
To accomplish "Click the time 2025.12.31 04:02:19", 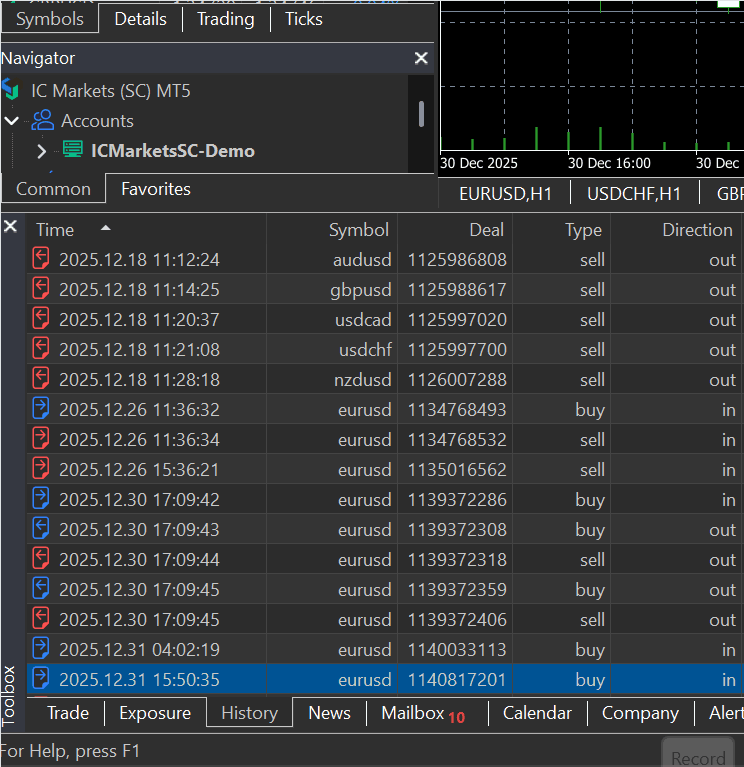I will tap(139, 650).
